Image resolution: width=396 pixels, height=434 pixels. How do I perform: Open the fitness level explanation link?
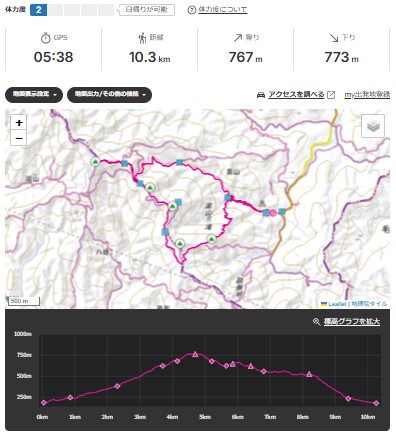[x=223, y=10]
